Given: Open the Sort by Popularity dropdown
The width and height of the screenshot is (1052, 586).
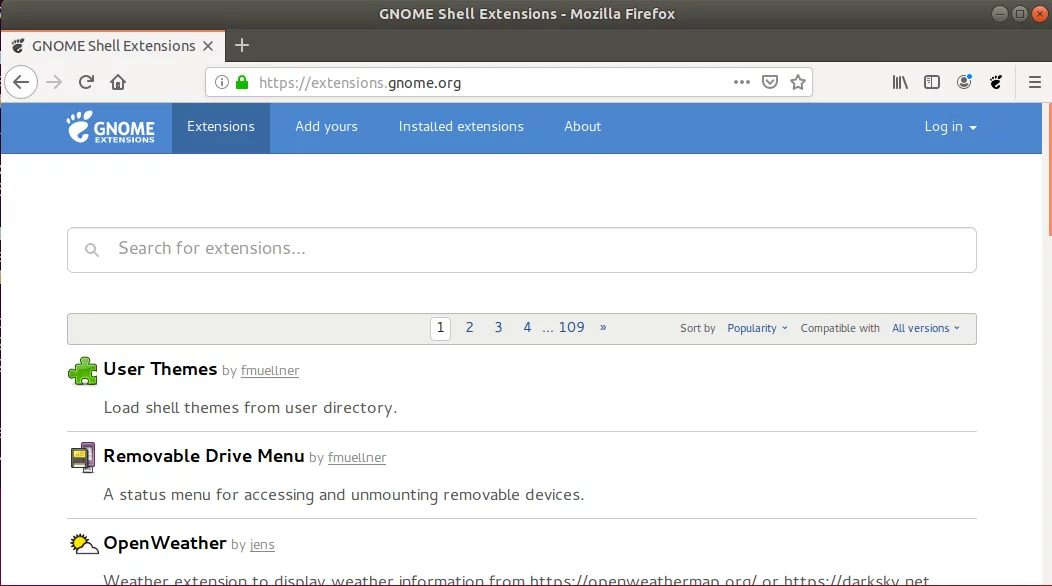Looking at the screenshot, I should point(757,328).
